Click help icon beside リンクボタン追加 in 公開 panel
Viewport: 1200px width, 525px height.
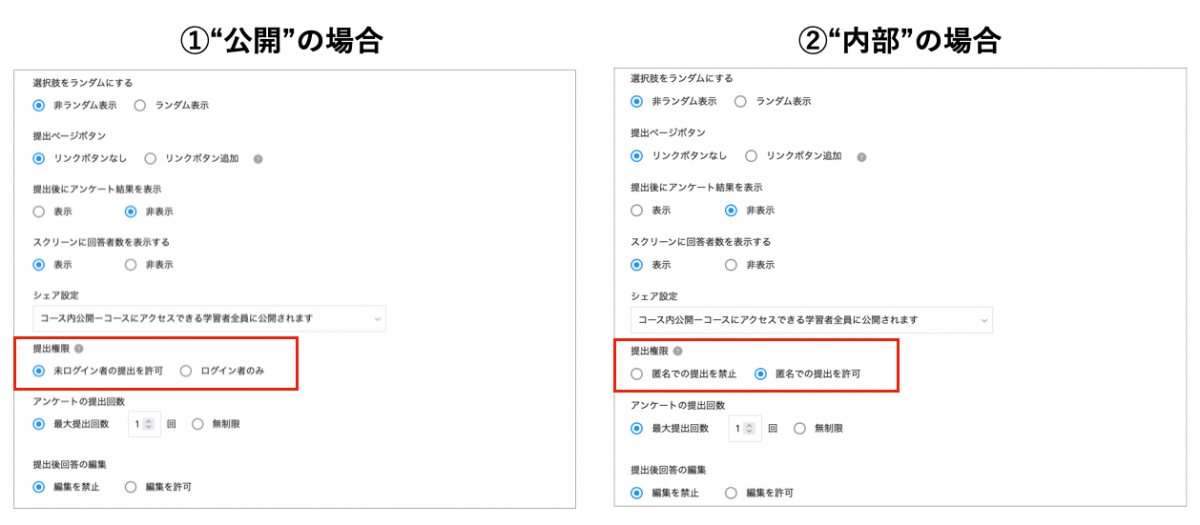(x=258, y=158)
